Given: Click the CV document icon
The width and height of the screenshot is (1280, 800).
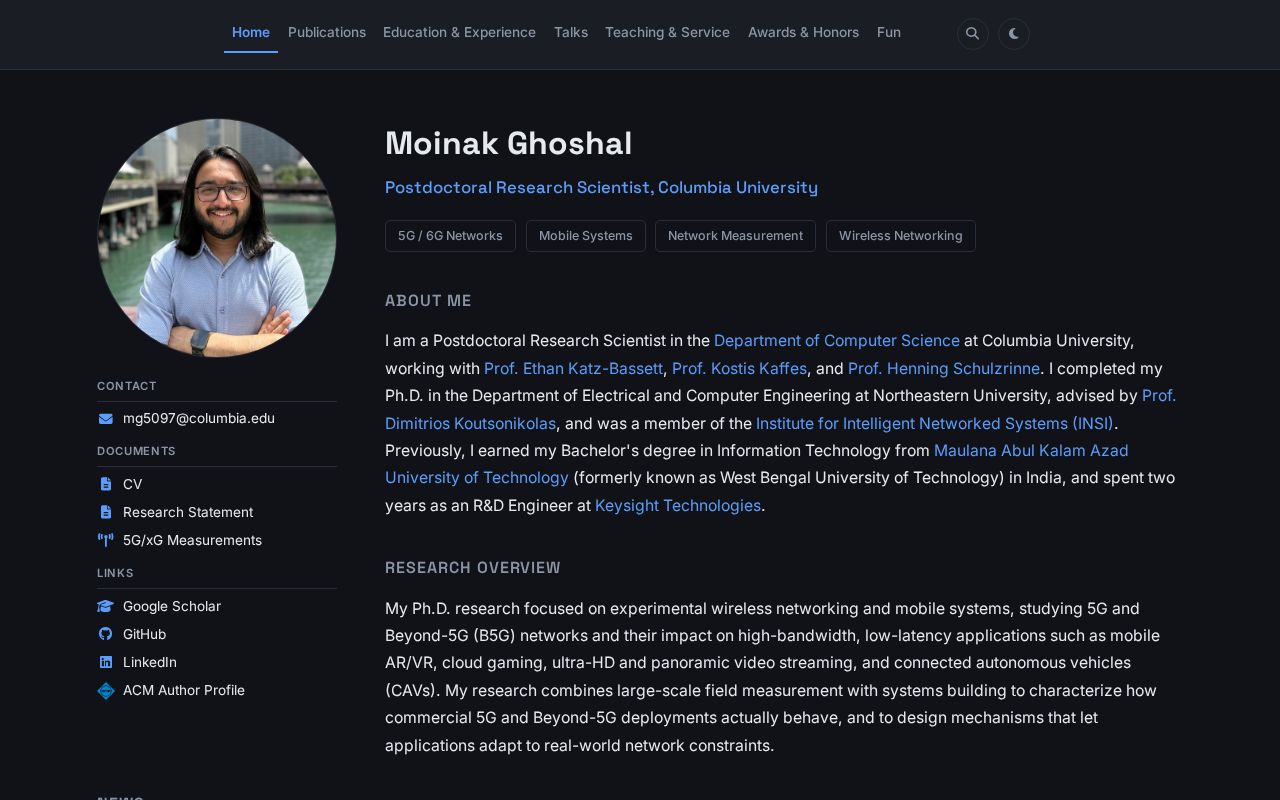Looking at the screenshot, I should [105, 484].
